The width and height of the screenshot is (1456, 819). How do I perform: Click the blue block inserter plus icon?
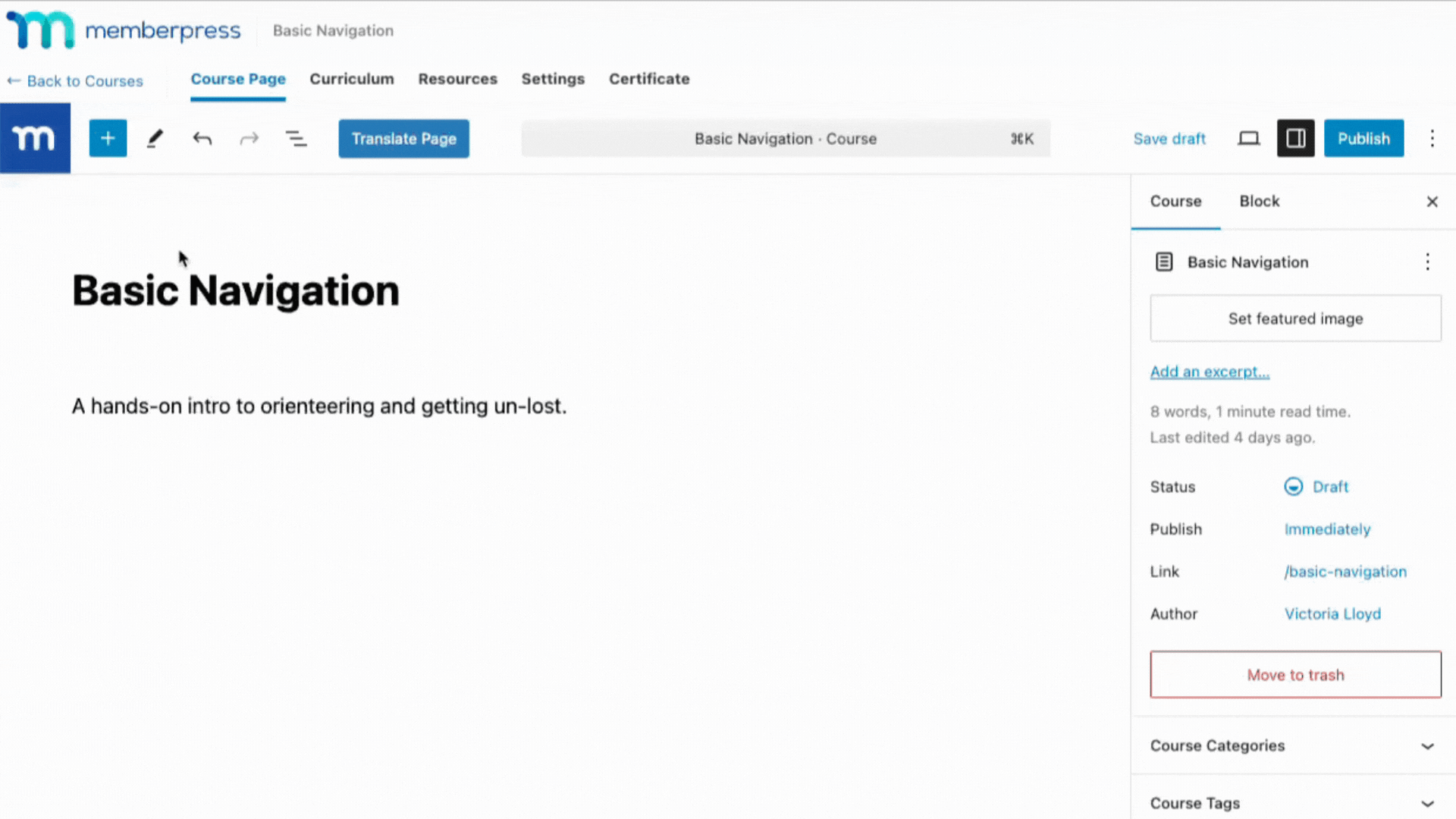coord(108,139)
